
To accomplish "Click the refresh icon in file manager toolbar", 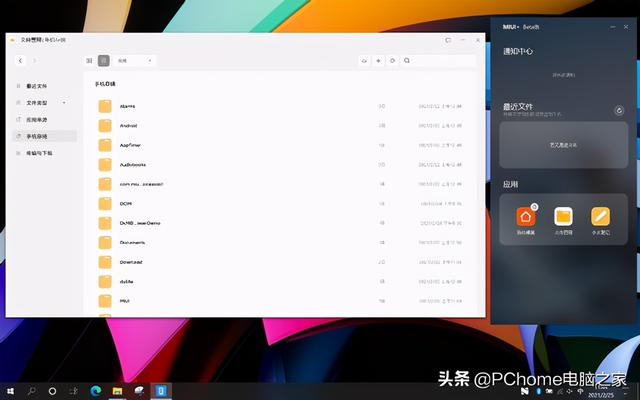I will click(393, 61).
